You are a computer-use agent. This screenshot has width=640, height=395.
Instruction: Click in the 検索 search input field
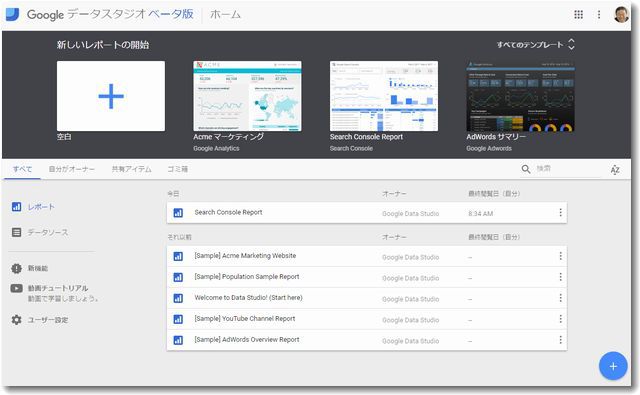[567, 169]
